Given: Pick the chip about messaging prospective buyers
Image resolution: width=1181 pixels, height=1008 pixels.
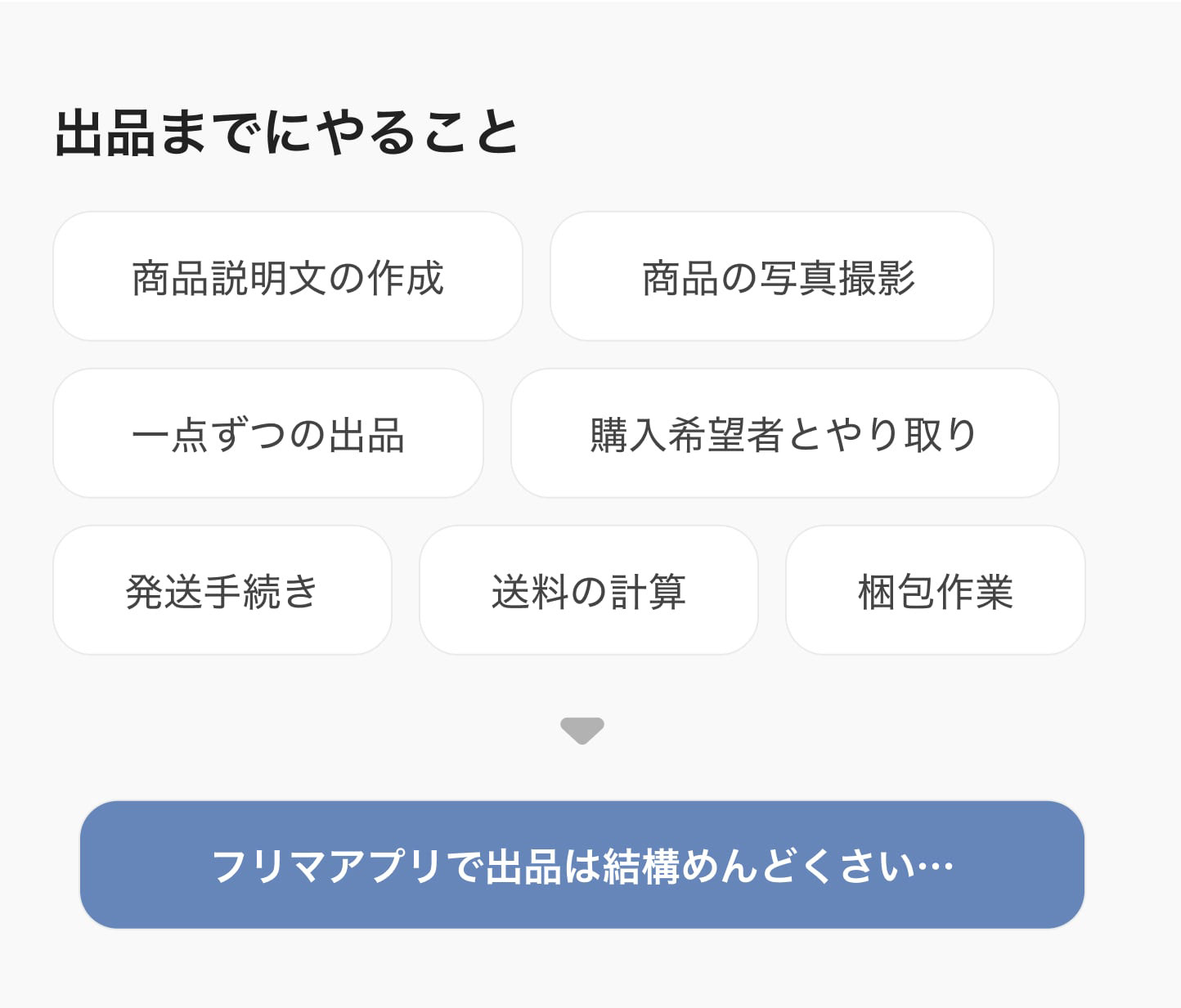Looking at the screenshot, I should pos(785,433).
